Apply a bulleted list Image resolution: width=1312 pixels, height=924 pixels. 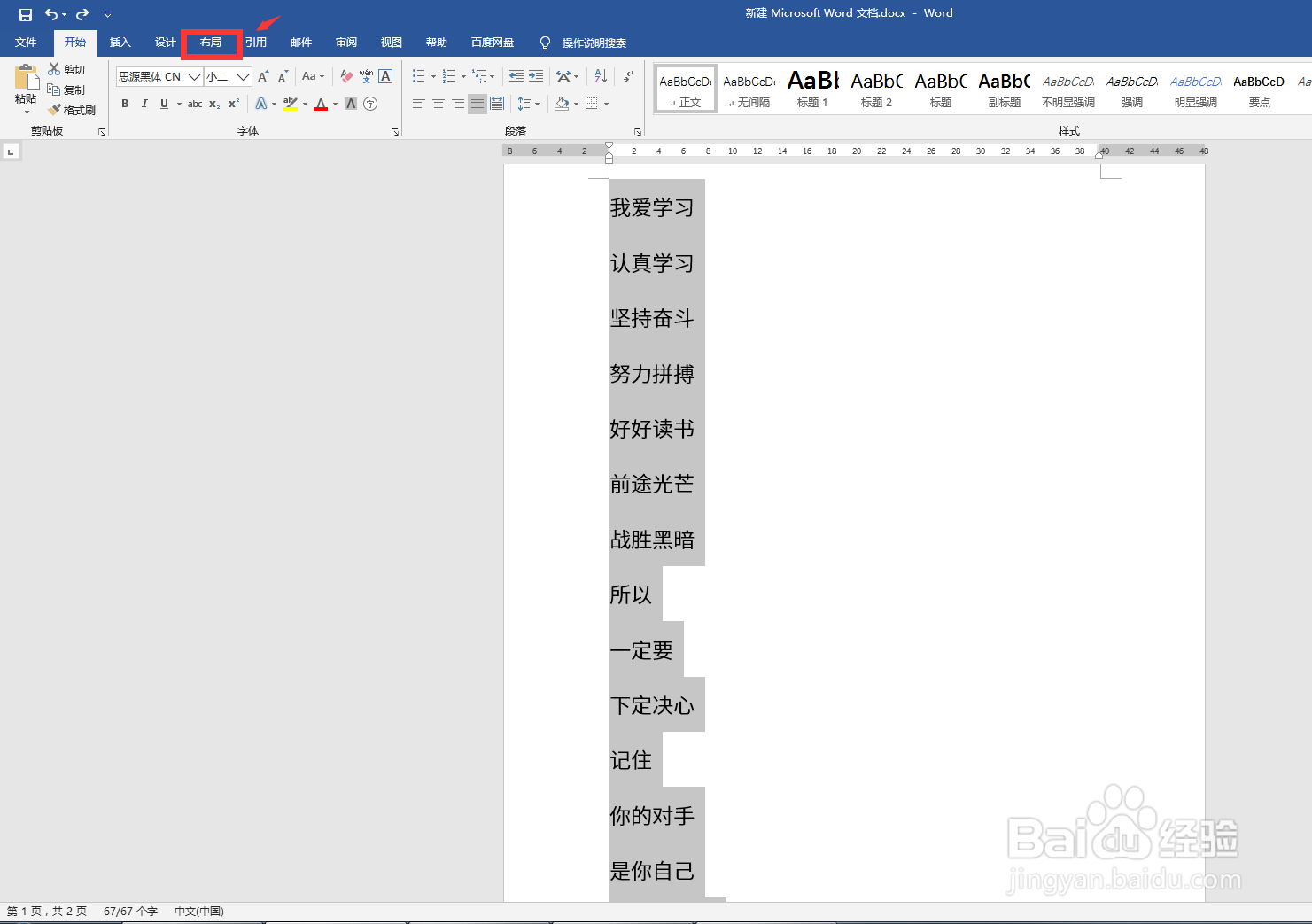coord(419,76)
